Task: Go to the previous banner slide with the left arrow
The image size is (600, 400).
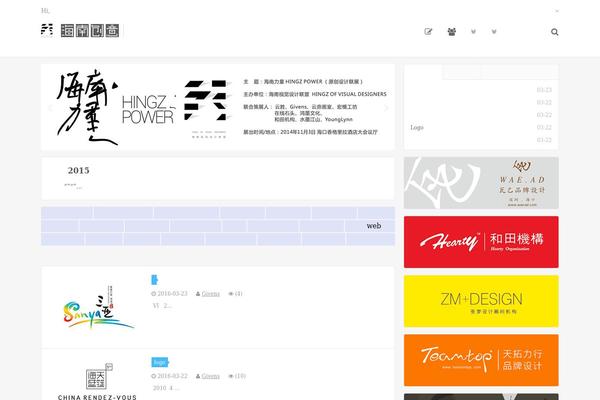Action: pos(50,108)
